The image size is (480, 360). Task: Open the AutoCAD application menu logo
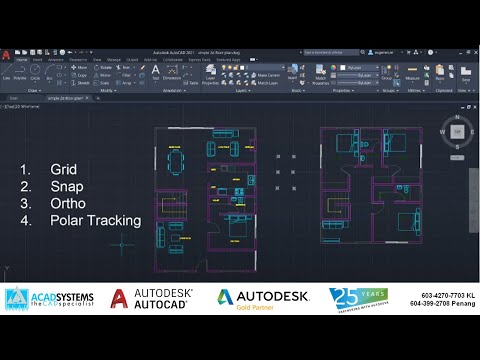pos(6,55)
